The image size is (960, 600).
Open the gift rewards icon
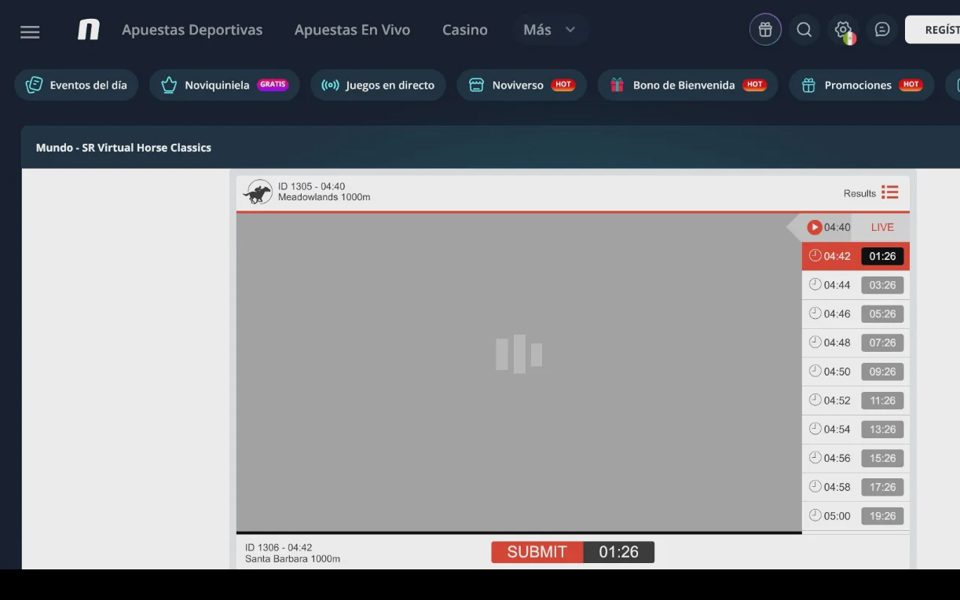[x=765, y=29]
